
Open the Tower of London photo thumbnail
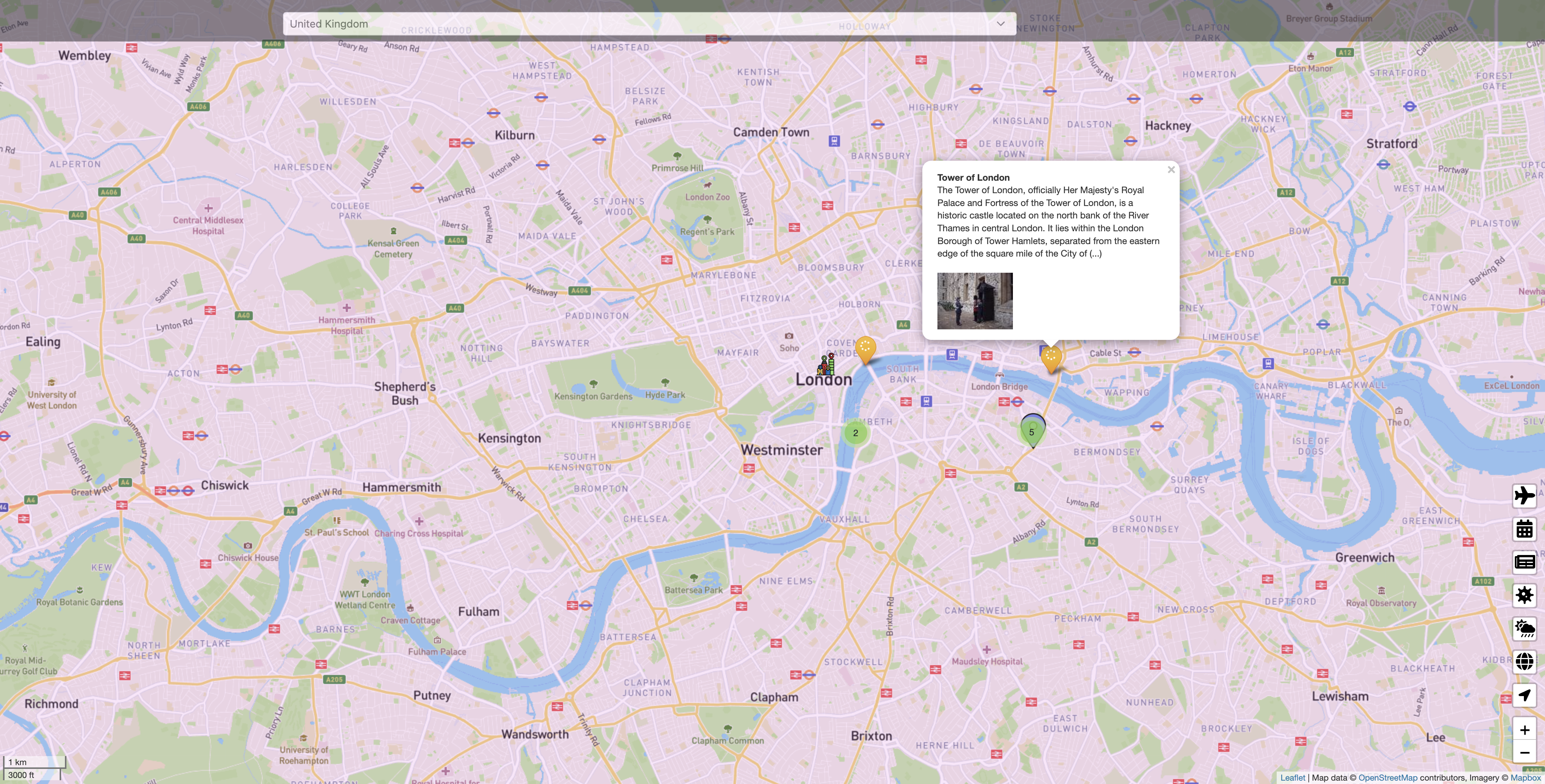(975, 301)
